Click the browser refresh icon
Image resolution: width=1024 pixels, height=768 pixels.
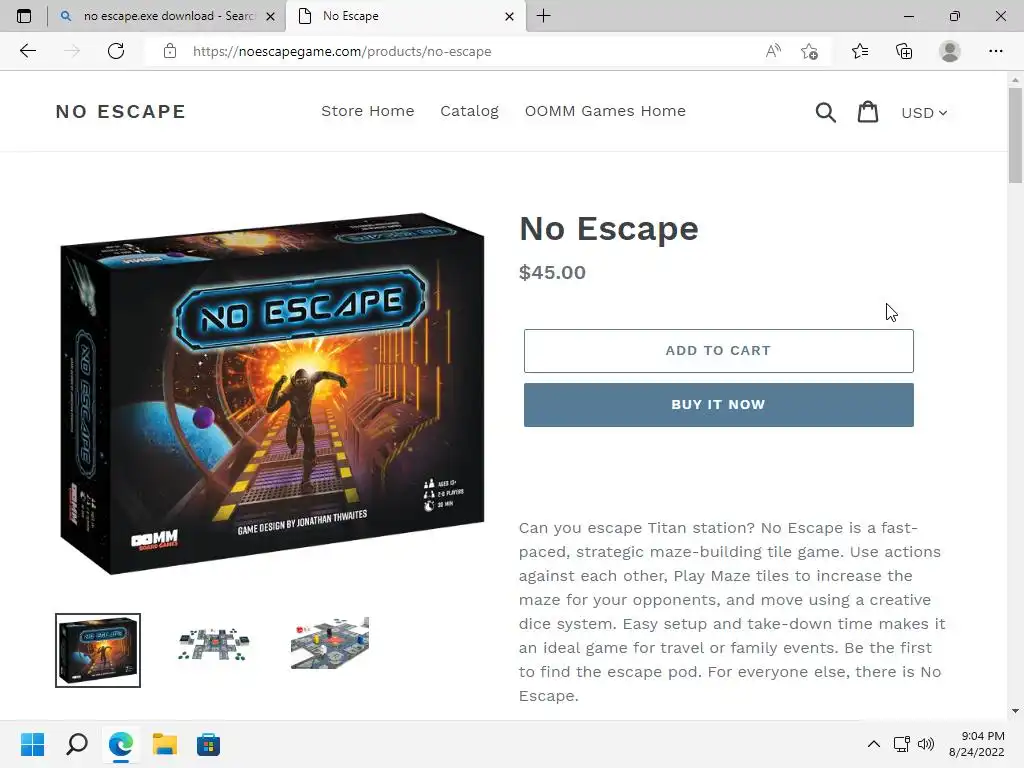pos(116,51)
